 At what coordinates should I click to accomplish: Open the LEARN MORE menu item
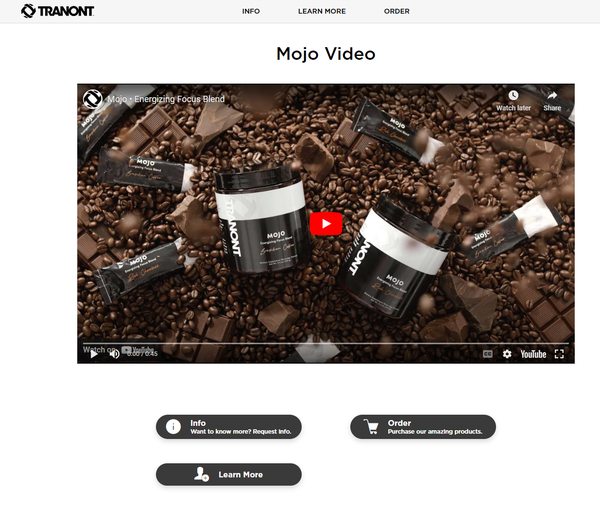click(322, 11)
